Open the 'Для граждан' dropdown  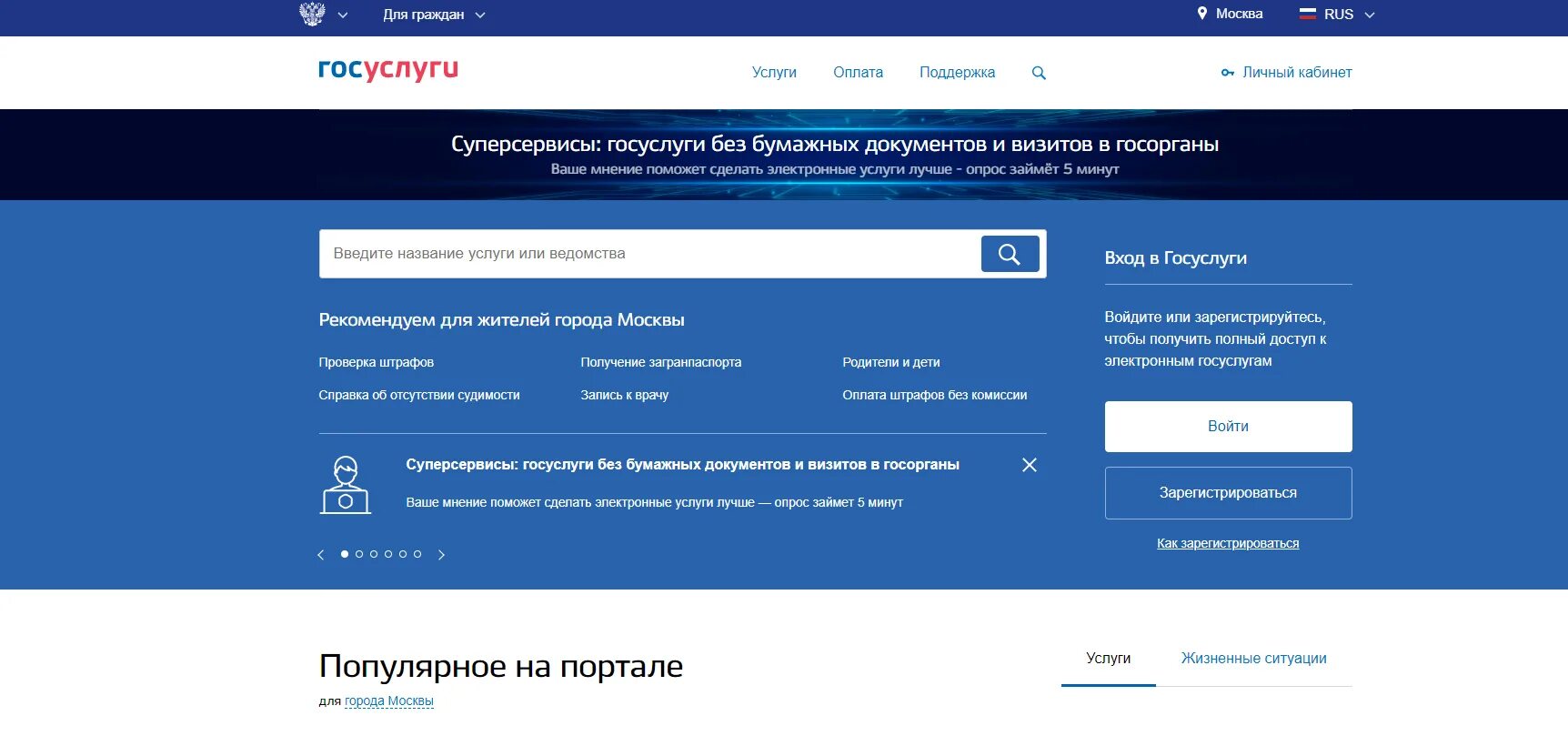point(434,15)
